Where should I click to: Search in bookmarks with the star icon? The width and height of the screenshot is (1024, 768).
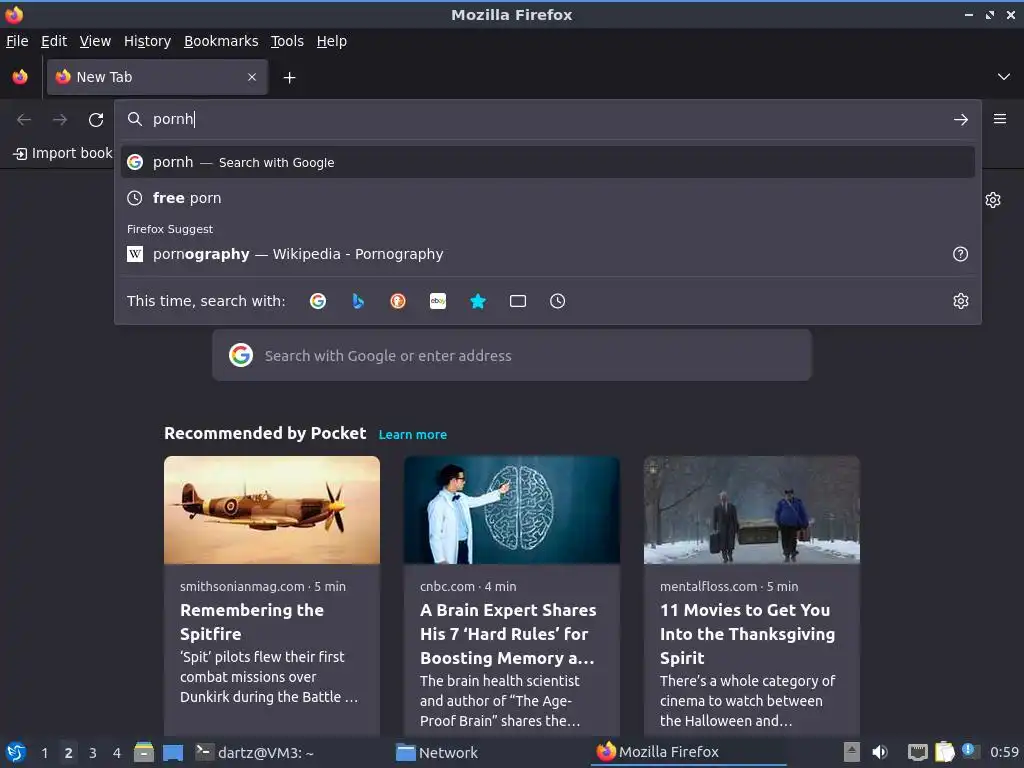point(478,301)
